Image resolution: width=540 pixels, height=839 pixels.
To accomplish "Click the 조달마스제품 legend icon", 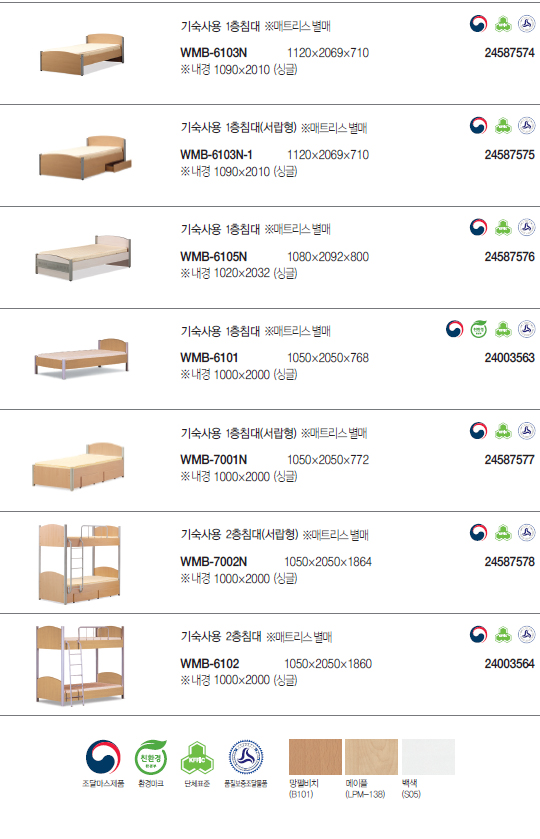I will tap(103, 757).
